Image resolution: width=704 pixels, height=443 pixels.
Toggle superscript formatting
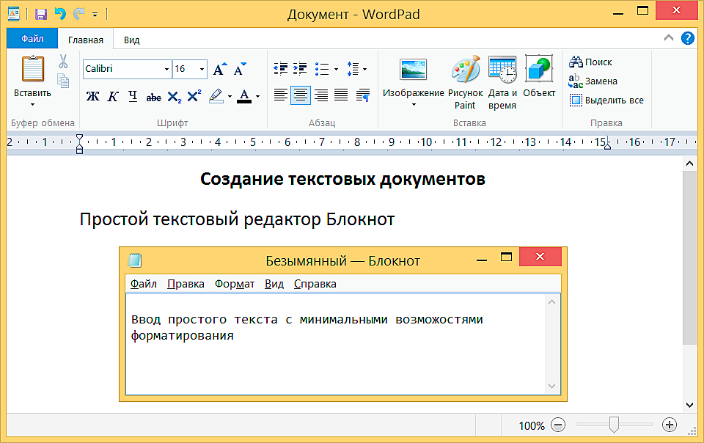[x=194, y=96]
